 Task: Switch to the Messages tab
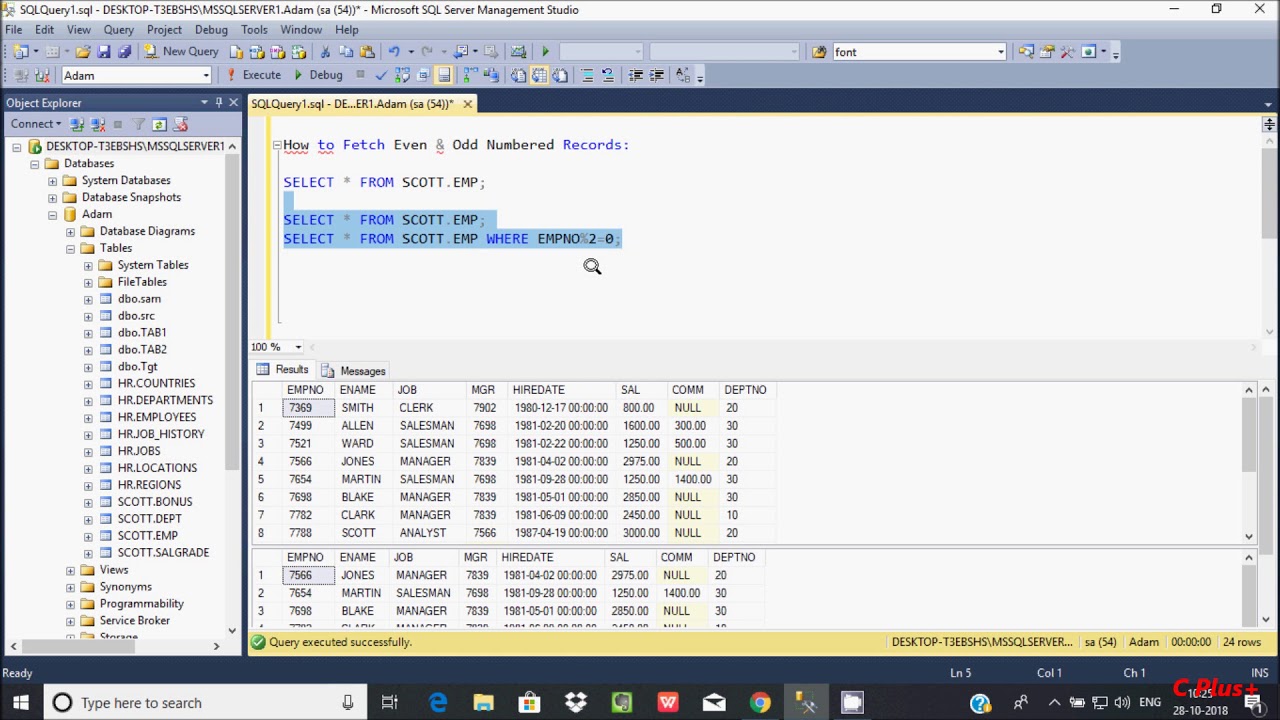click(354, 371)
